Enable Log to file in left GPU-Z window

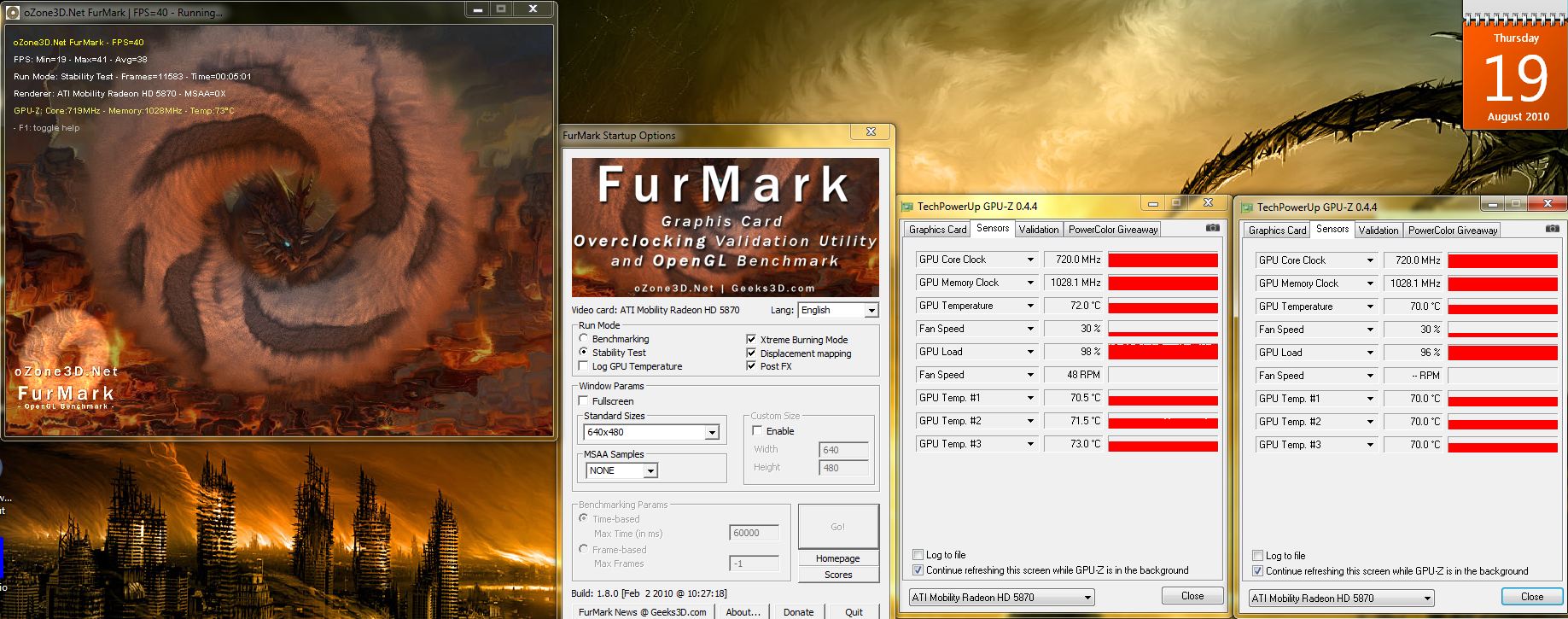click(x=918, y=554)
